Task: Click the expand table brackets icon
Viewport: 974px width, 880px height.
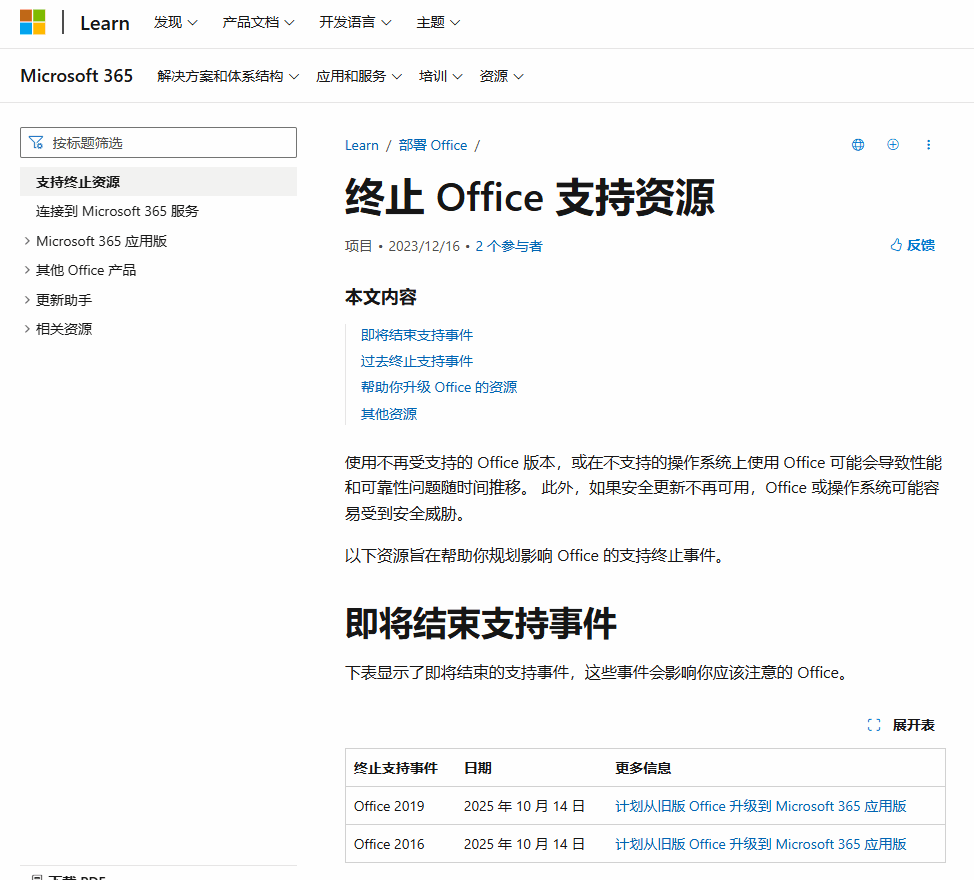Action: [874, 725]
